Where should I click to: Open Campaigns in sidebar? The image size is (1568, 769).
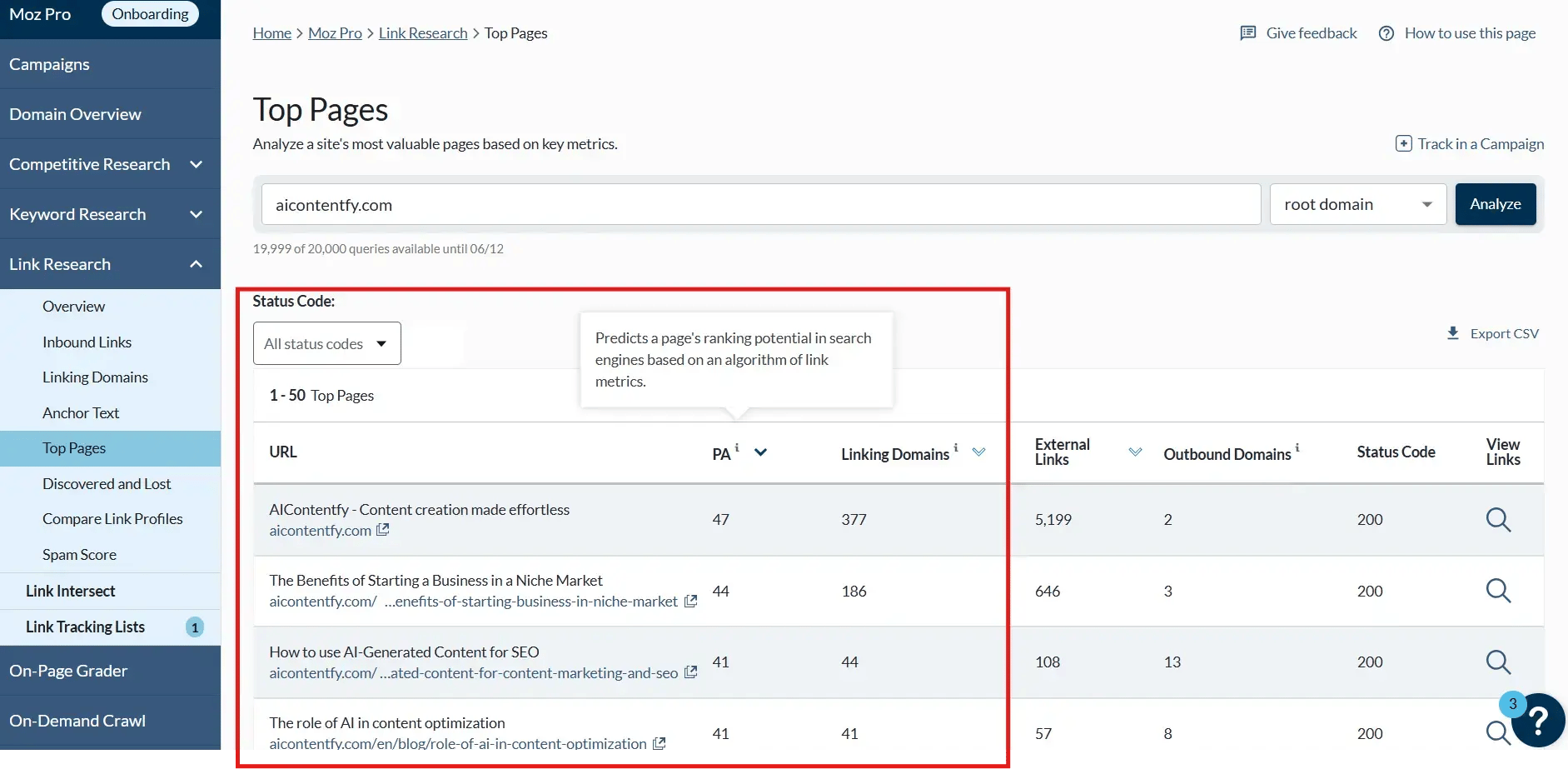(x=110, y=64)
